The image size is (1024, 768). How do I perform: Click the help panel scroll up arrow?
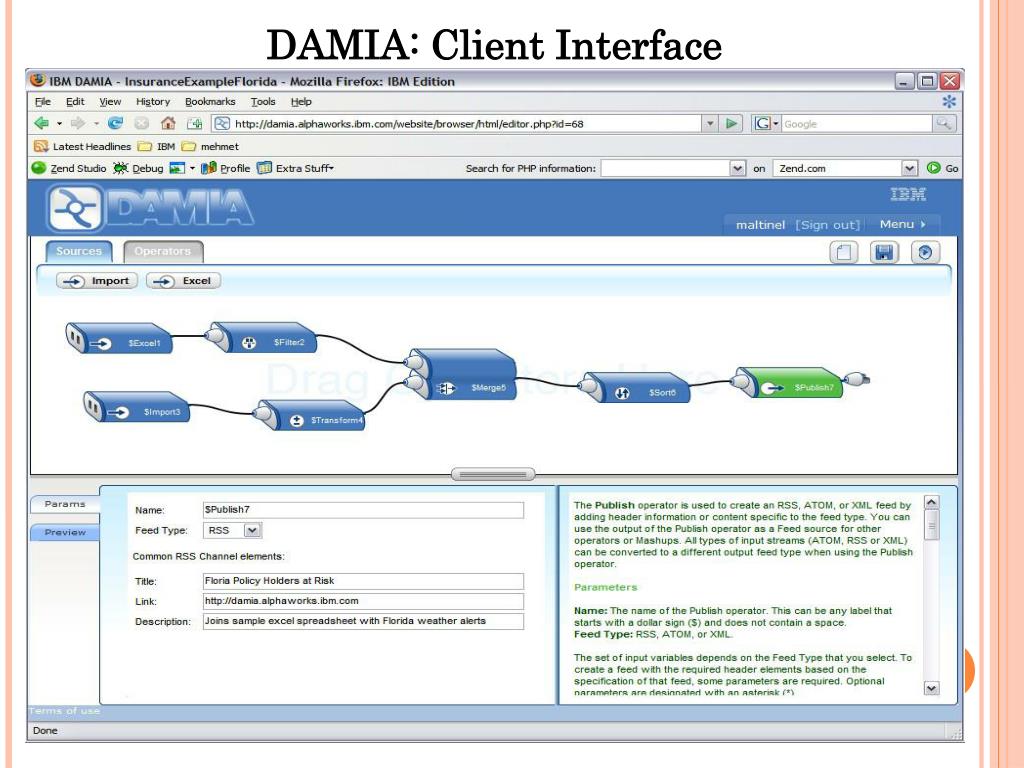tap(932, 502)
